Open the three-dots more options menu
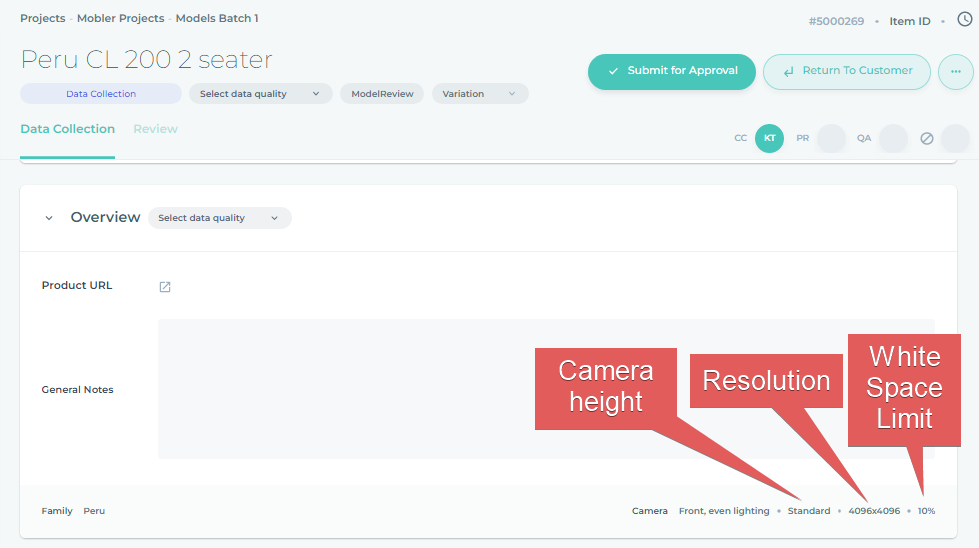The image size is (979, 548). [955, 72]
